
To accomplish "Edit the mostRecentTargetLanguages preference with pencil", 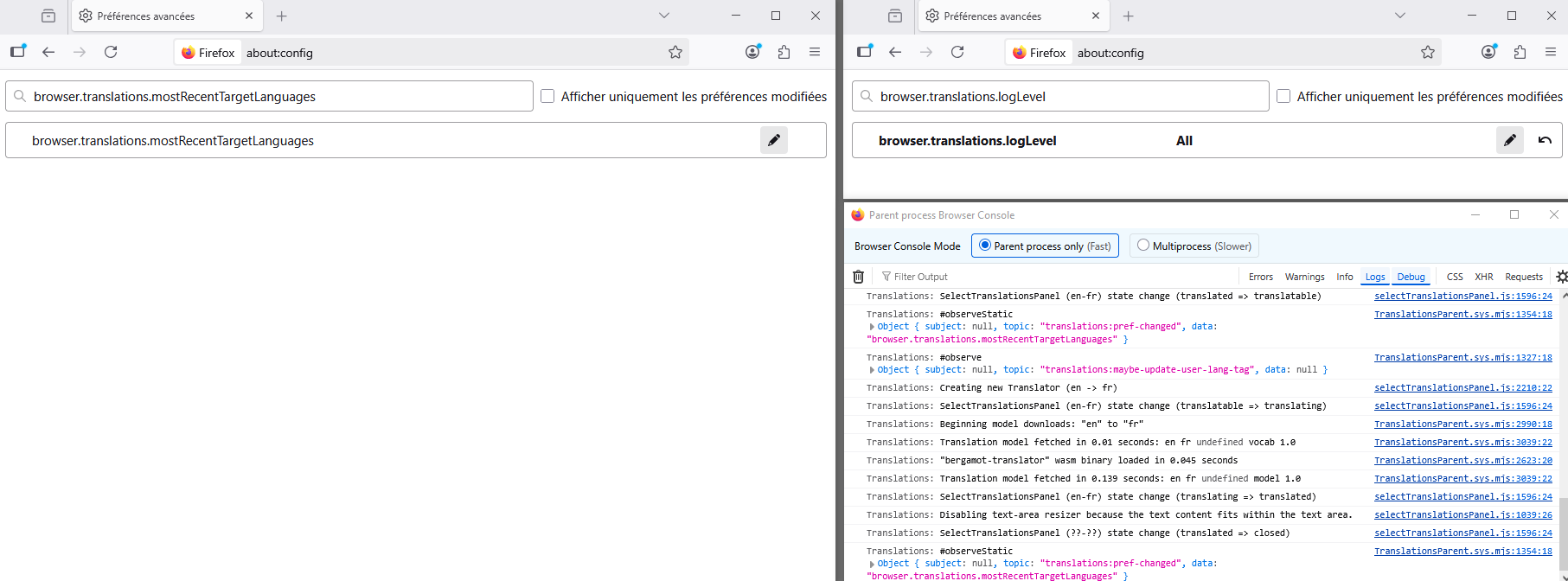I will (773, 140).
